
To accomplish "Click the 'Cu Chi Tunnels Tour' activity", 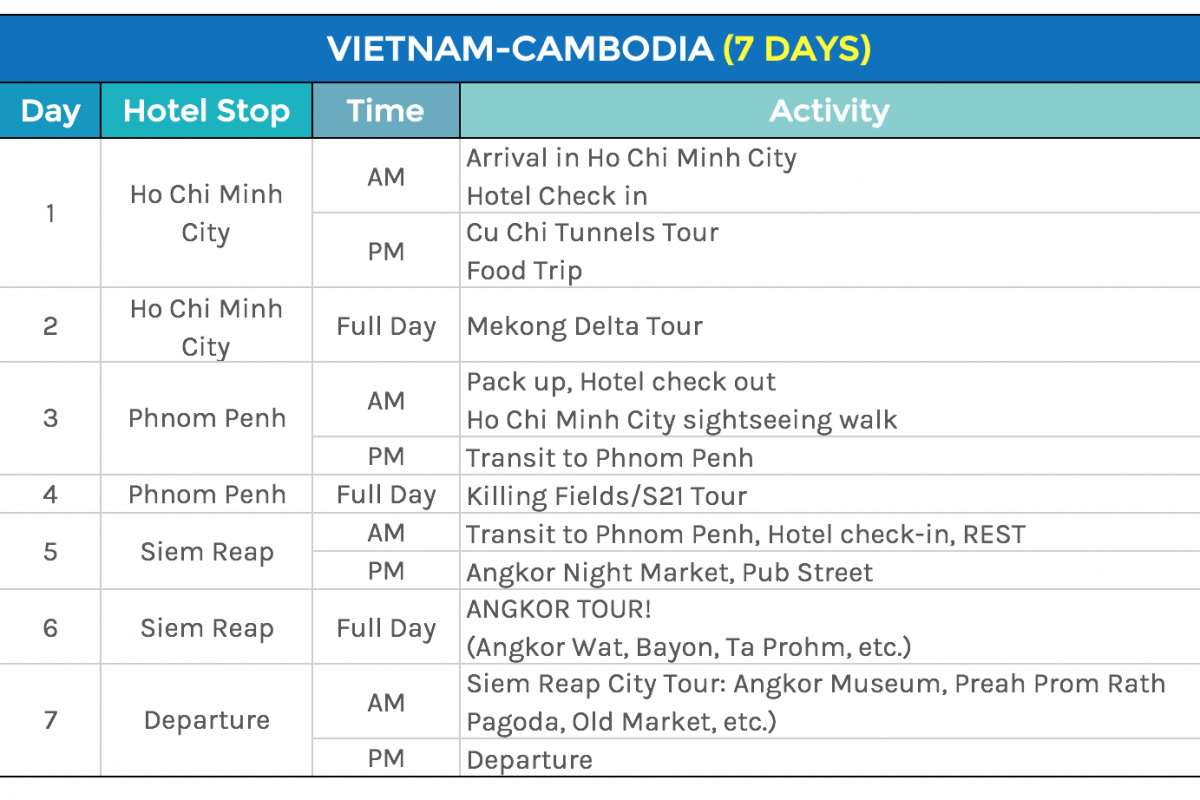I will [x=592, y=233].
